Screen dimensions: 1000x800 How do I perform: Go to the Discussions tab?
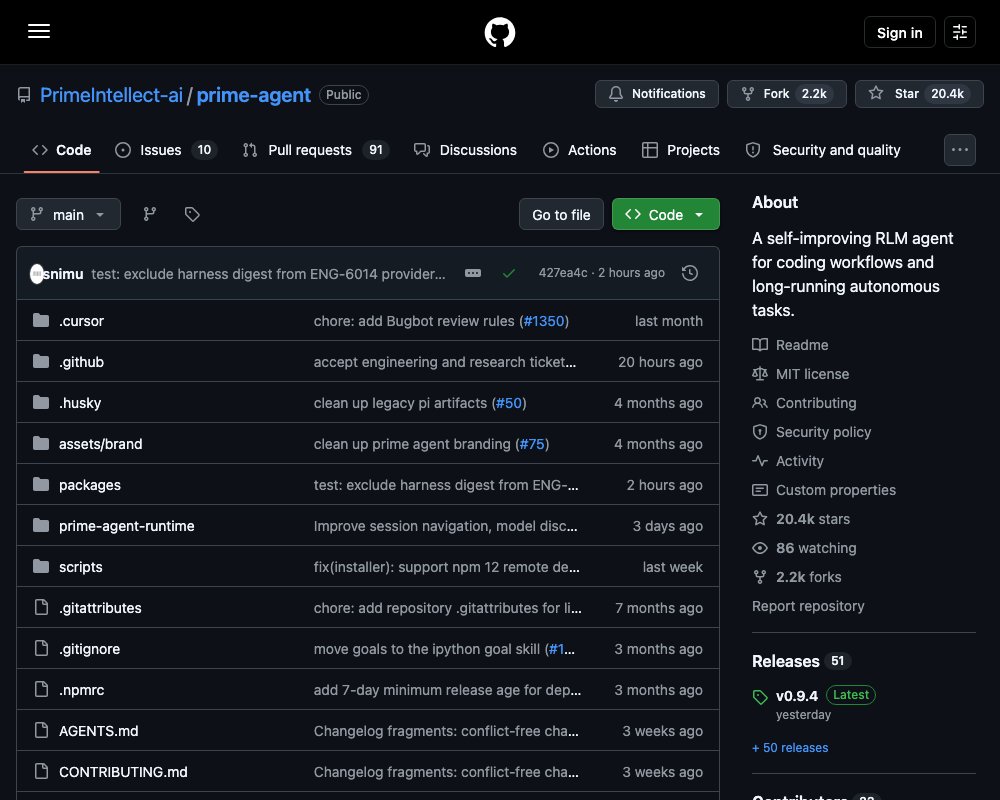point(465,150)
